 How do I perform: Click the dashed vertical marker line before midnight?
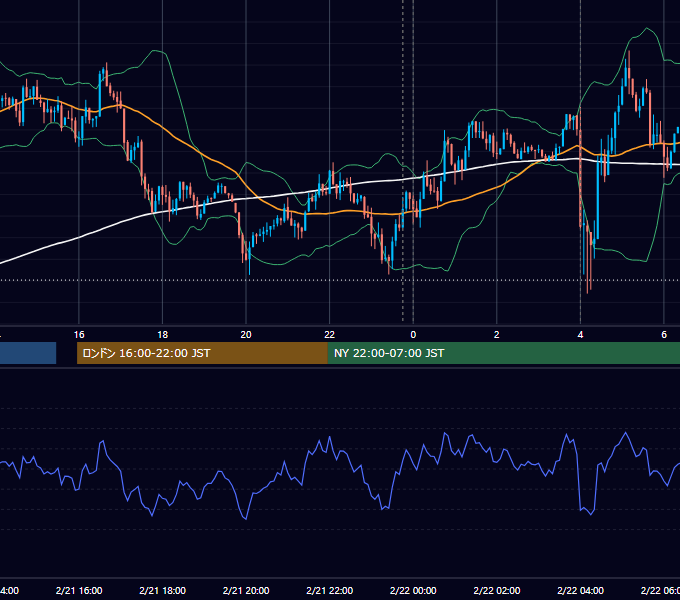click(x=403, y=161)
